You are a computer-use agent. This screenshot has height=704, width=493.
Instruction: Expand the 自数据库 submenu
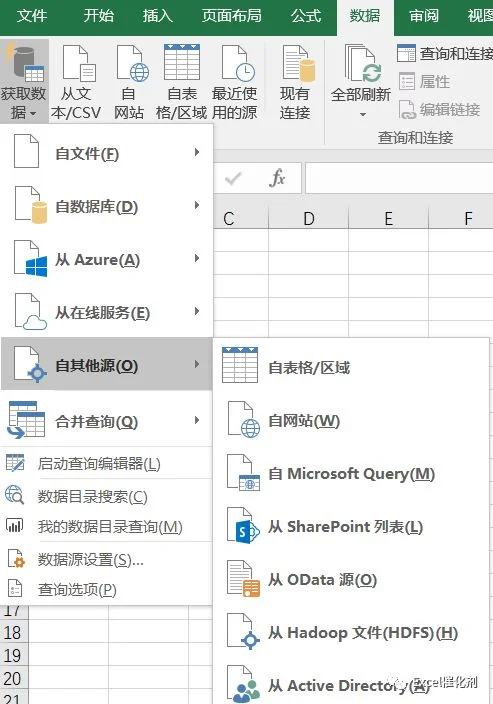(x=106, y=206)
